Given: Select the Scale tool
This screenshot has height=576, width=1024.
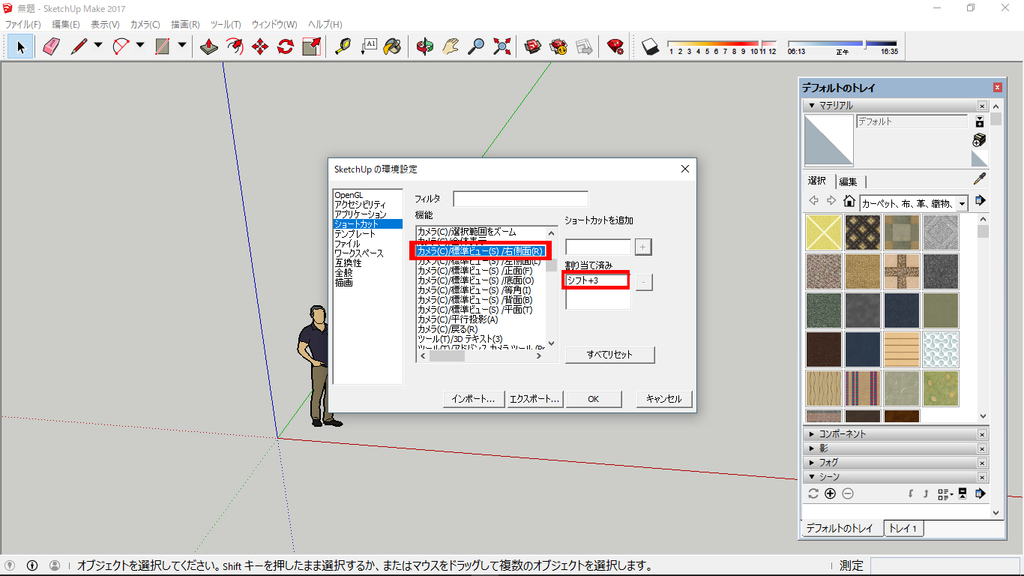Looking at the screenshot, I should coord(312,47).
